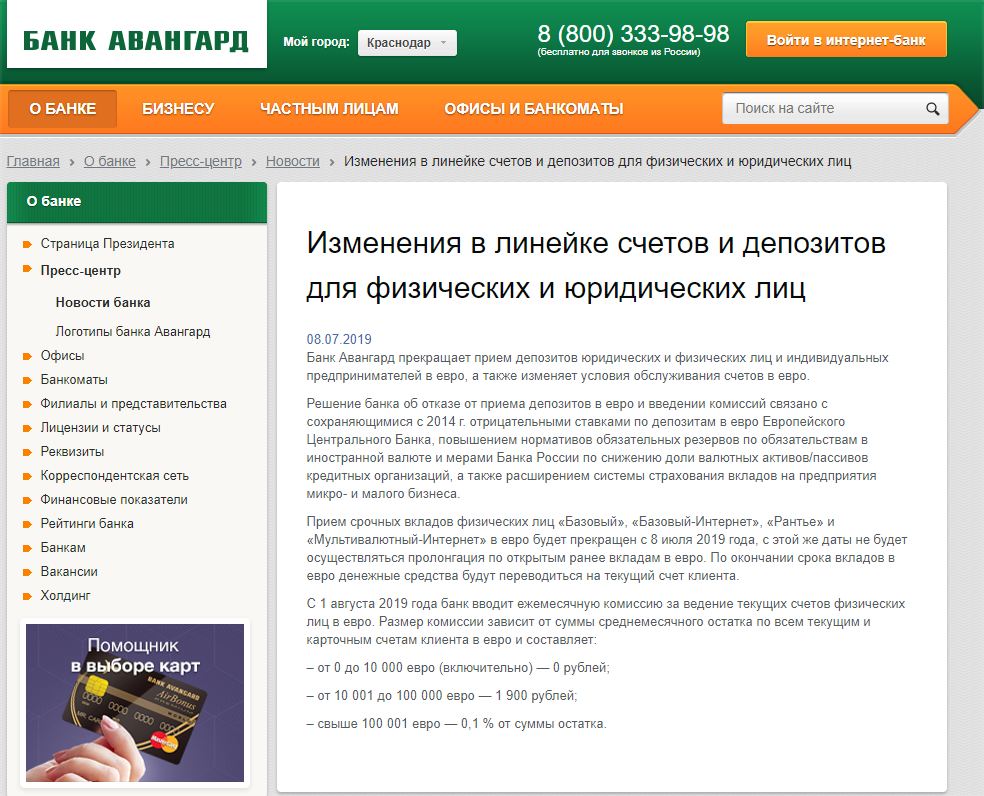Click the article date 08.07.2019
The width and height of the screenshot is (984, 796).
click(339, 340)
